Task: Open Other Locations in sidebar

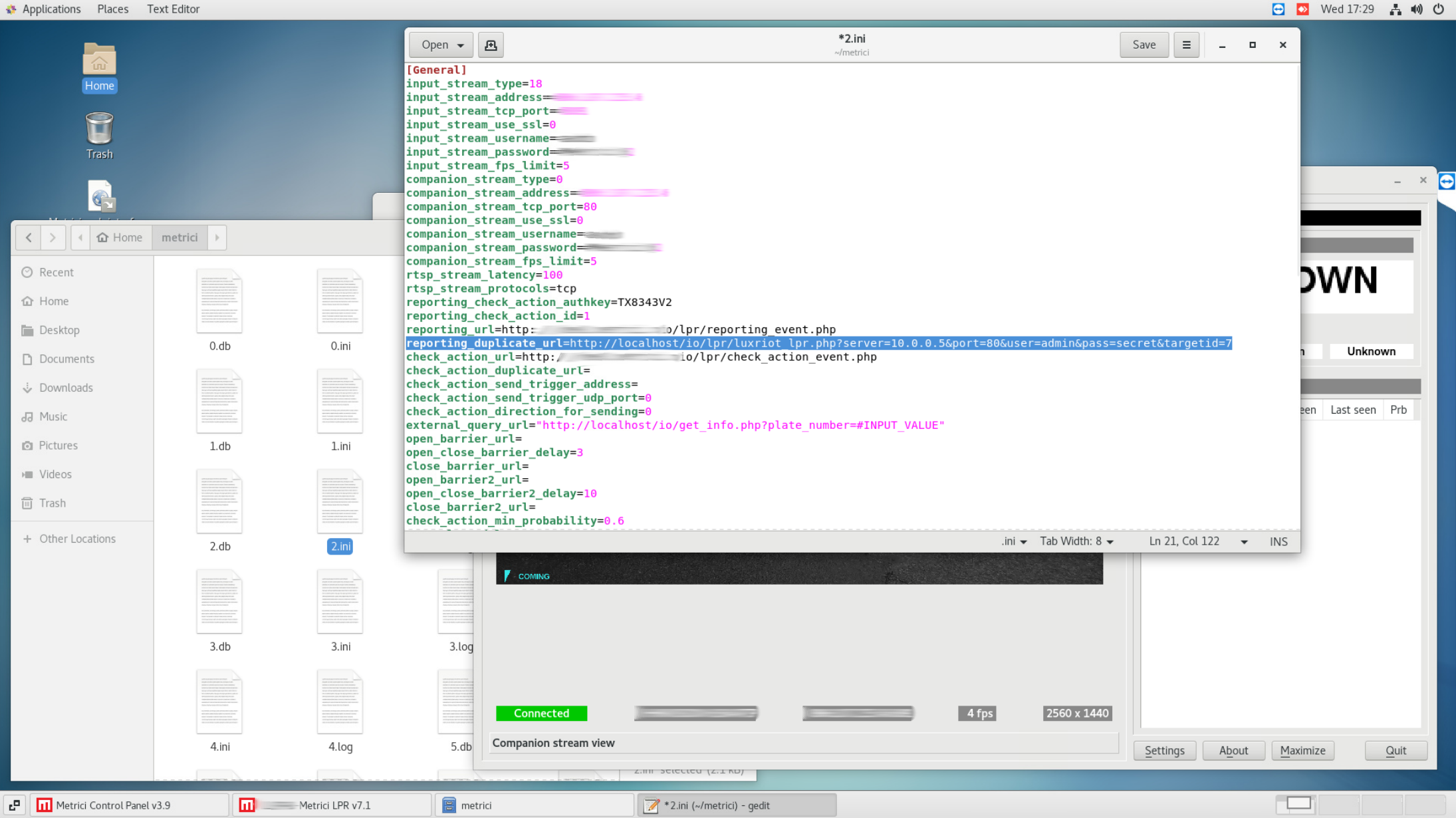Action: 77,539
